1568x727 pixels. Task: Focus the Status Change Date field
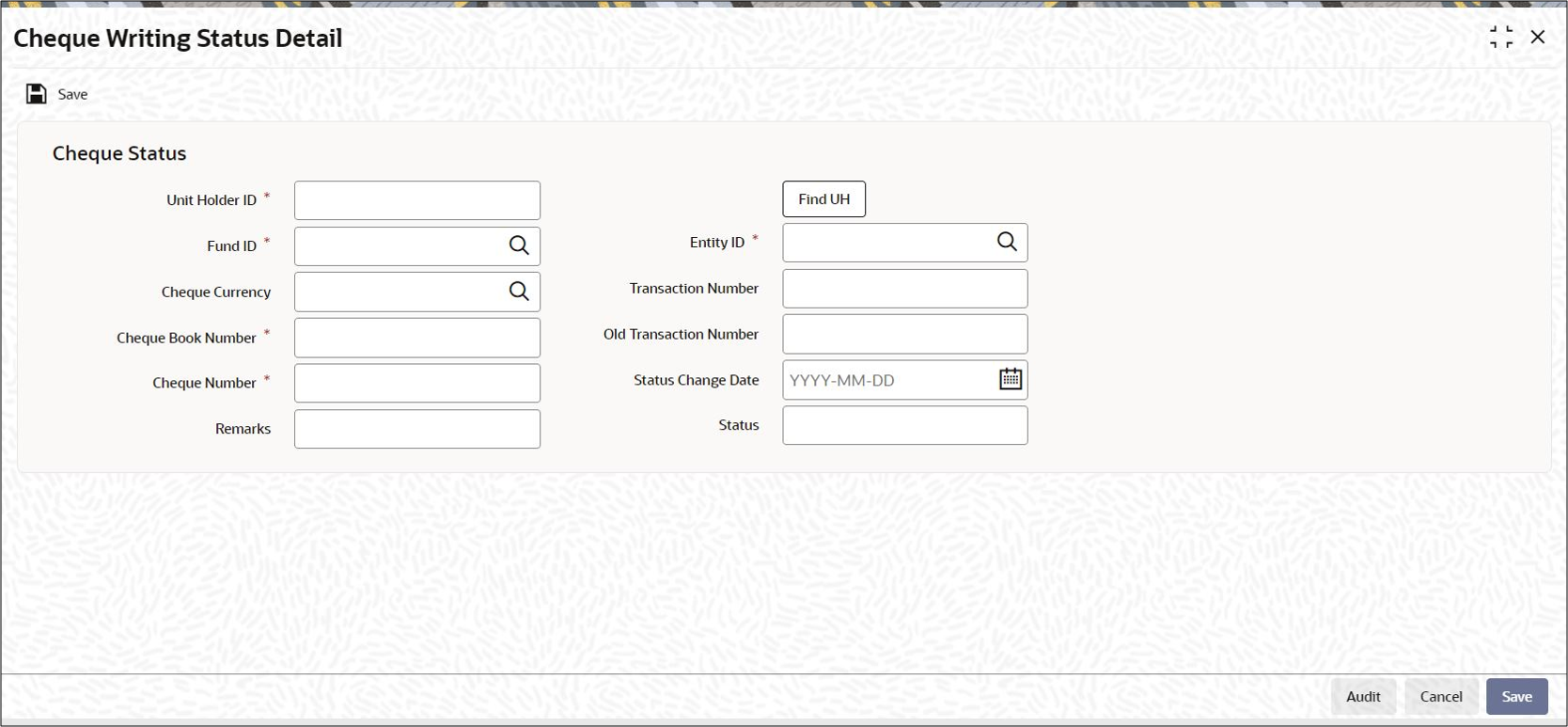tap(905, 380)
